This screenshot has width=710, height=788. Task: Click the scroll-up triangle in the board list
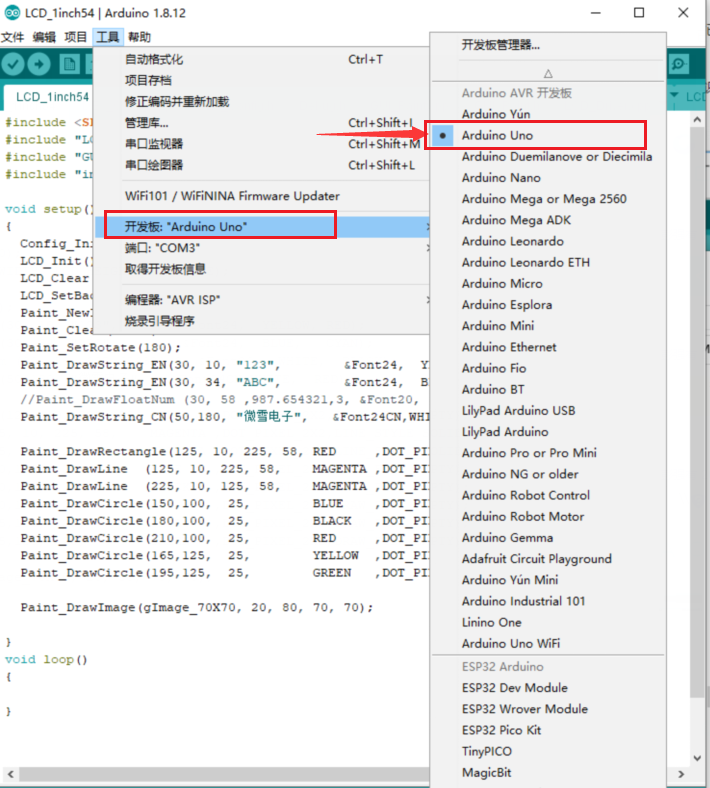click(548, 74)
